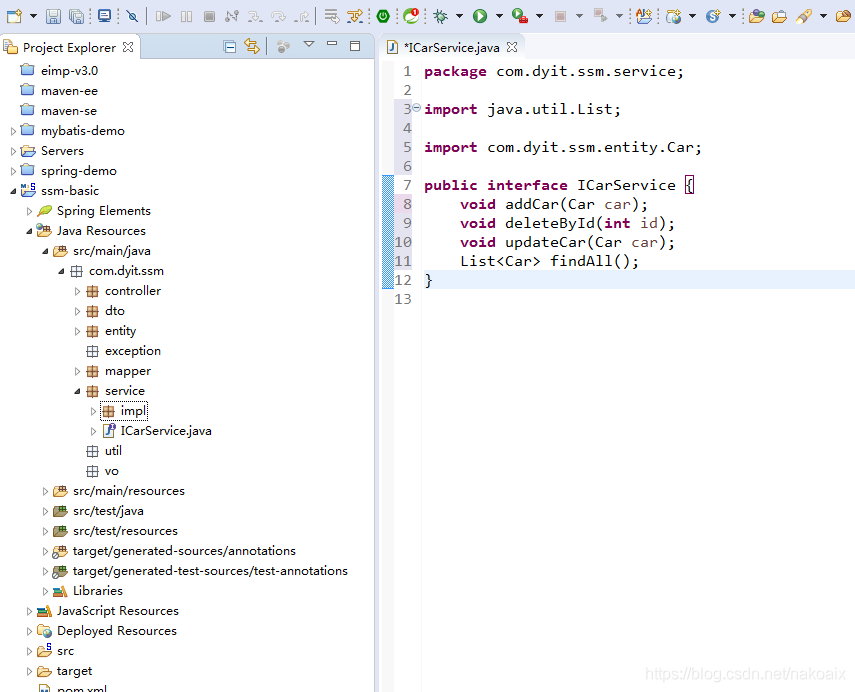This screenshot has height=692, width=855.
Task: Click the green Spring Boot dashboard icon
Action: 383,16
